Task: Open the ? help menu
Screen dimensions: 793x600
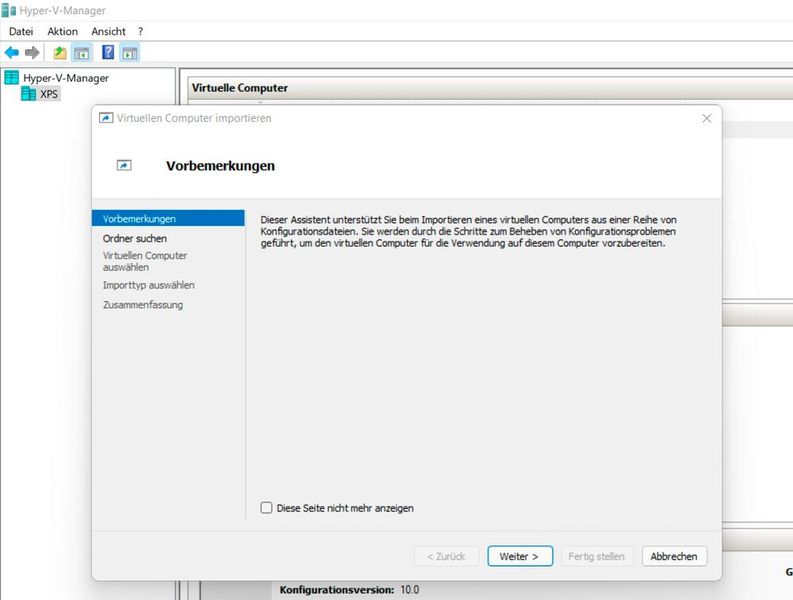Action: (141, 31)
